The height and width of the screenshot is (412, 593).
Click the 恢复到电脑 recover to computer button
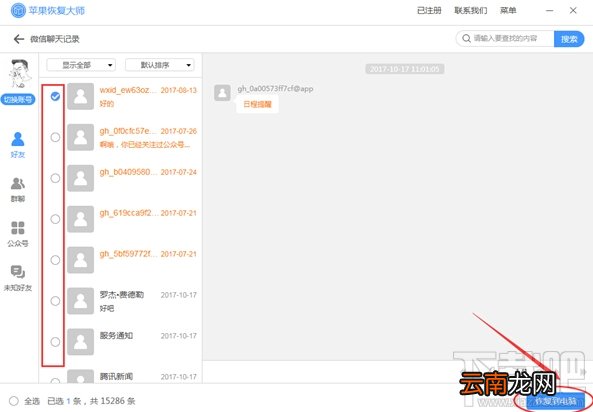point(555,401)
